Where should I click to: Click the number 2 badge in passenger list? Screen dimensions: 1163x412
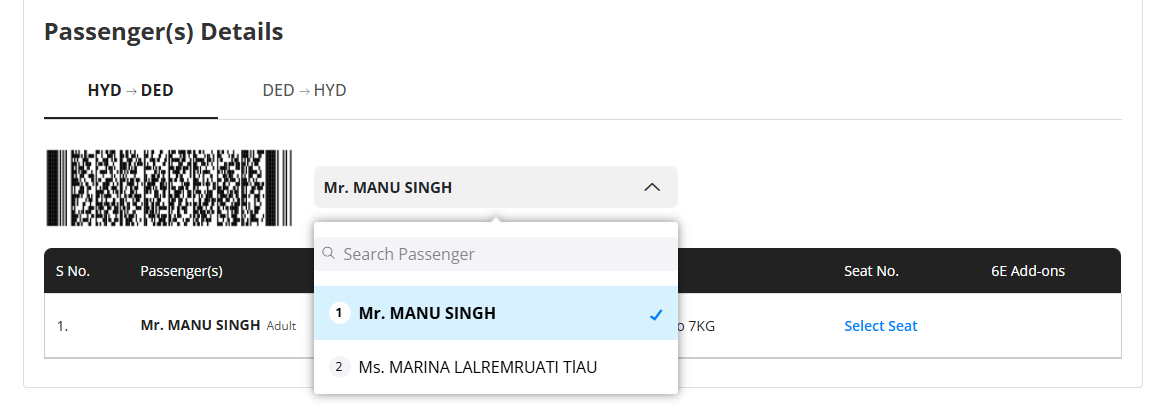pyautogui.click(x=339, y=367)
